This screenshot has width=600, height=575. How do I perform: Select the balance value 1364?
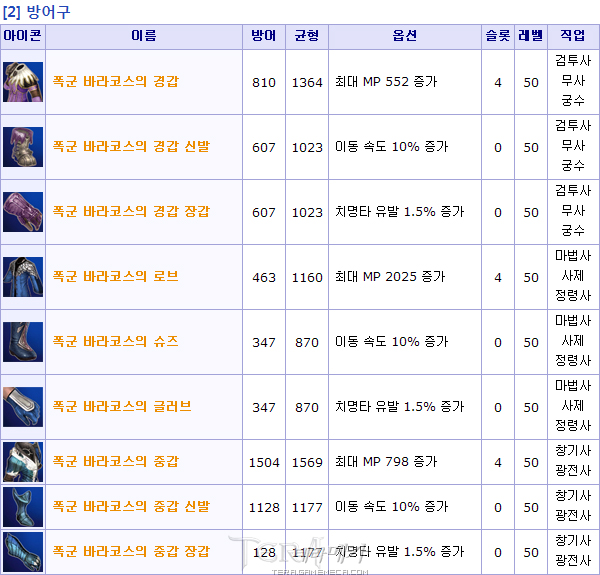click(307, 83)
